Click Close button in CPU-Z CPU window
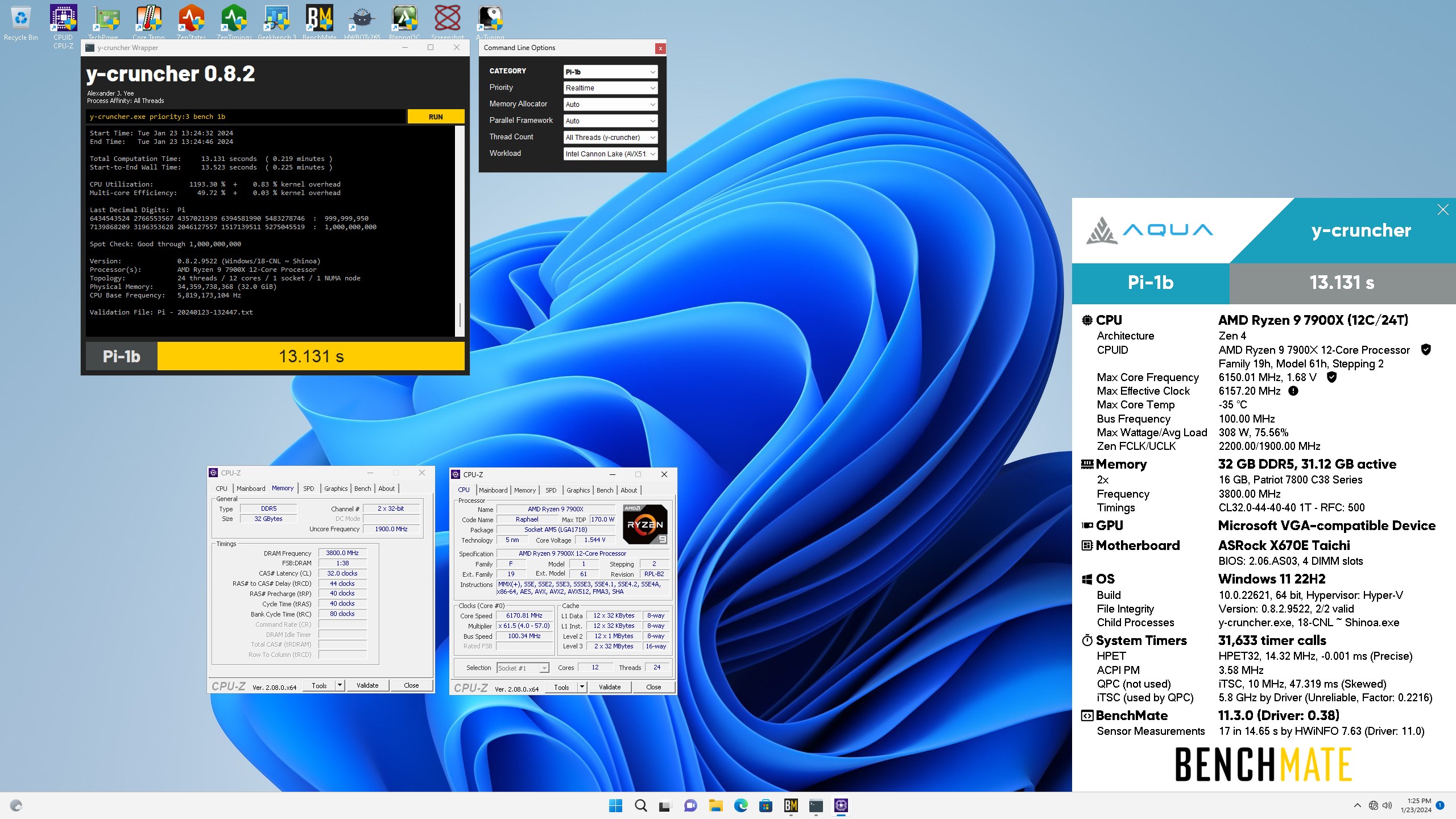Screen dimensions: 1456x819 tap(653, 687)
